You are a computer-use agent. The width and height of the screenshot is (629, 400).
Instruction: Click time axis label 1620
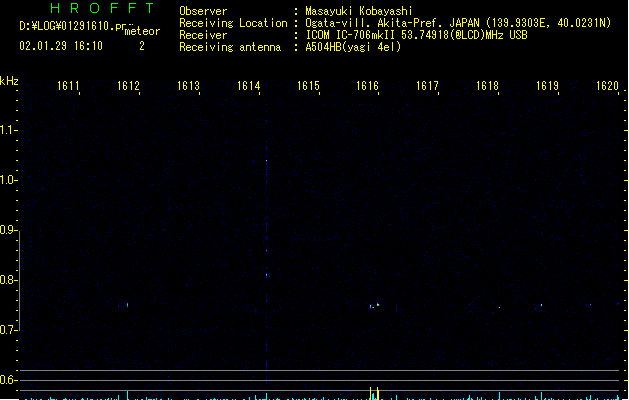coord(607,86)
